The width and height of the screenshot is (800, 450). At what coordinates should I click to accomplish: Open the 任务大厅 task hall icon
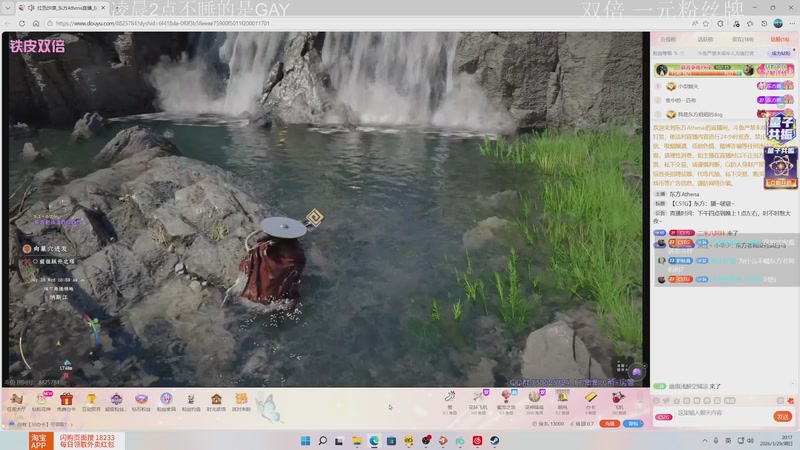coord(16,401)
